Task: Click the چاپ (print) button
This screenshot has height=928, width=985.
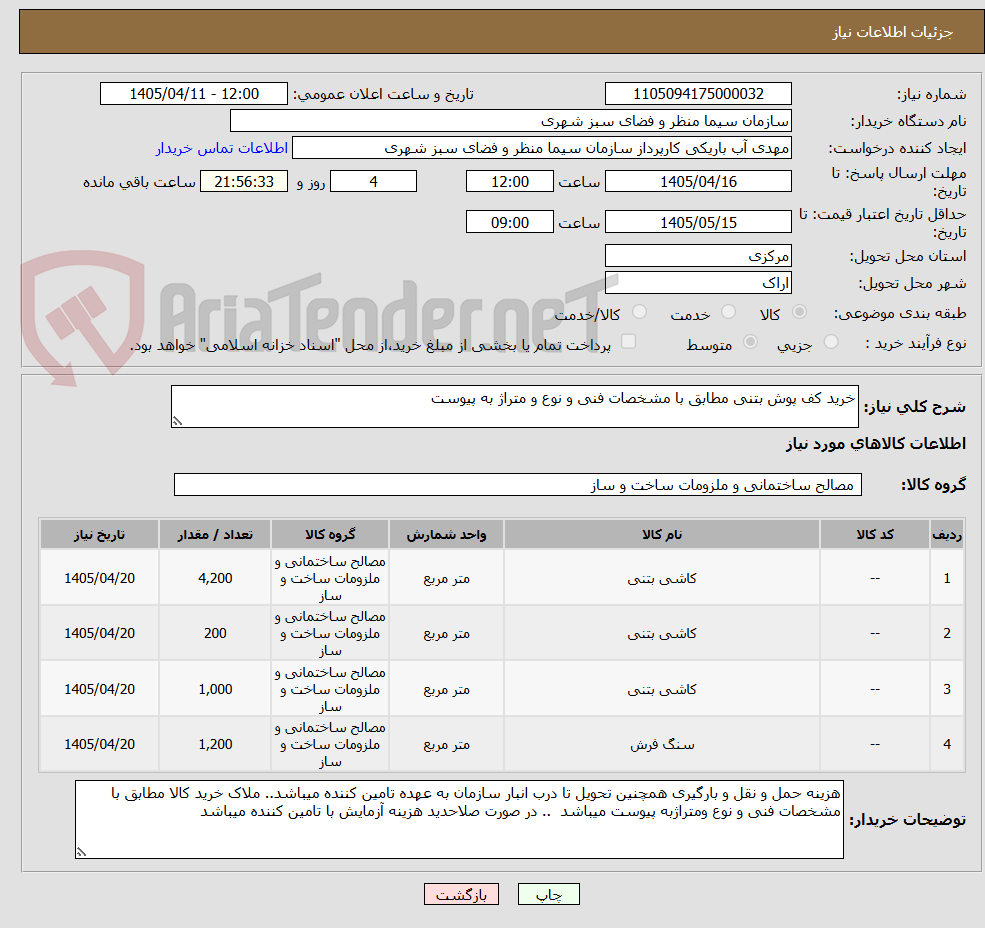Action: tap(548, 894)
